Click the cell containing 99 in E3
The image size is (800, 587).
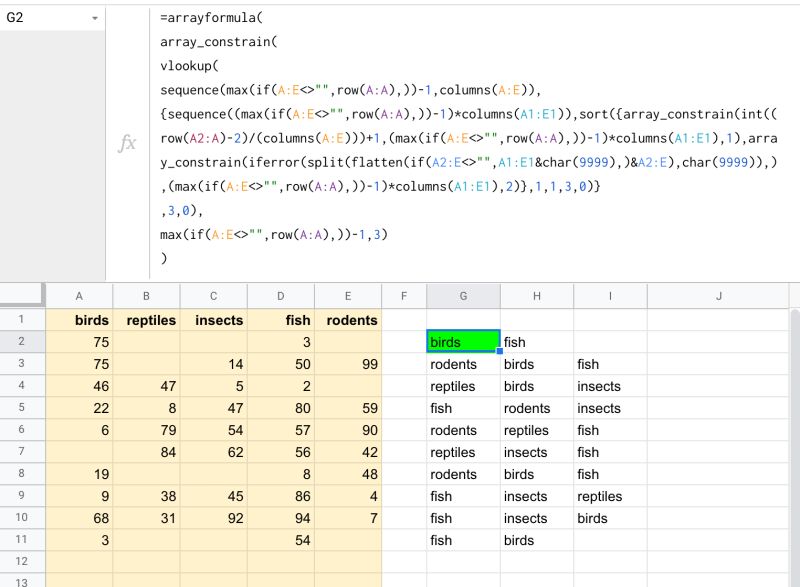(348, 364)
